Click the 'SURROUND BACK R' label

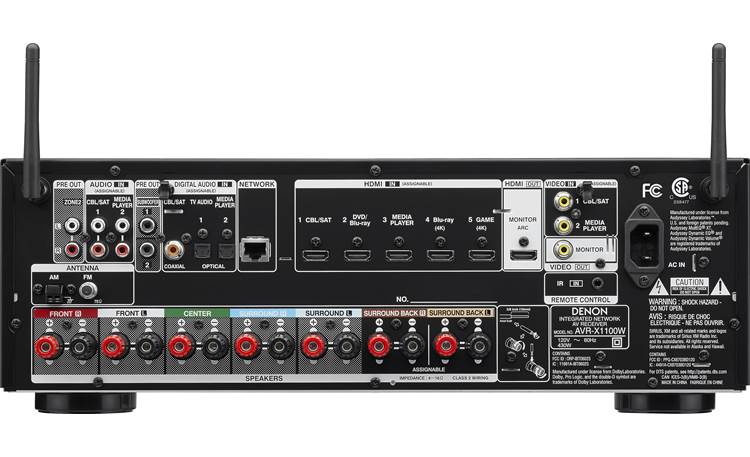[394, 313]
